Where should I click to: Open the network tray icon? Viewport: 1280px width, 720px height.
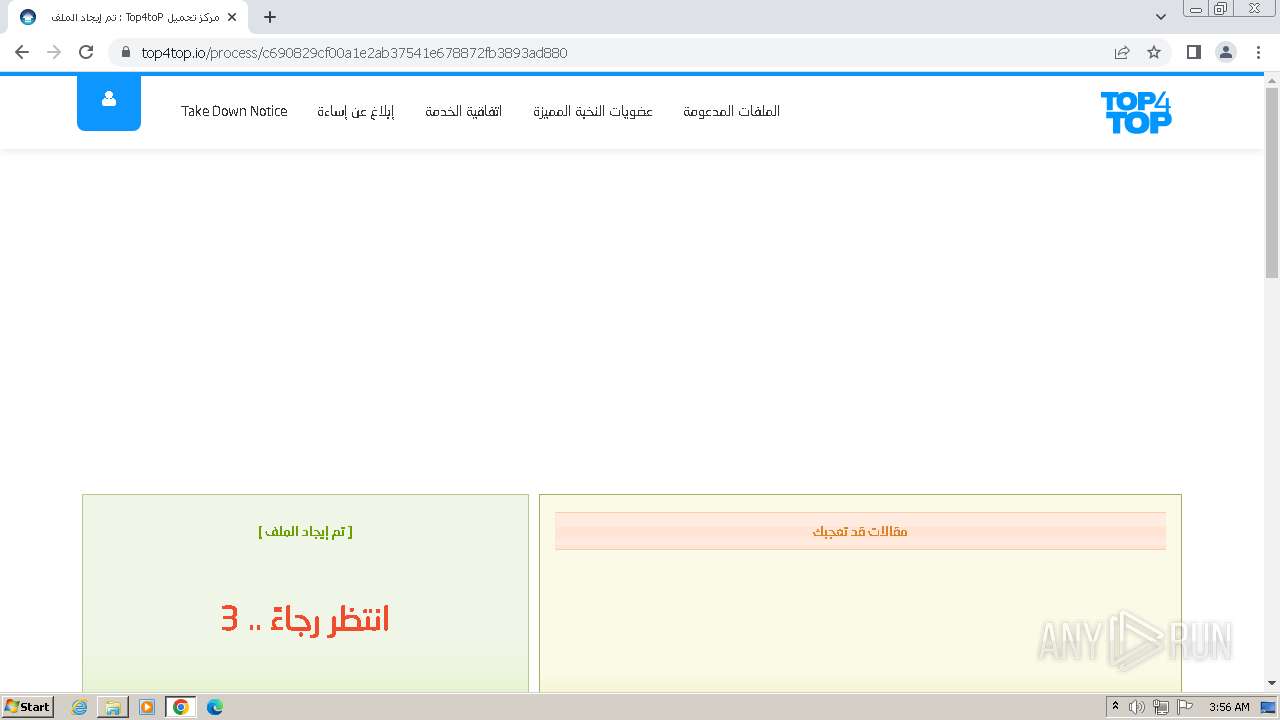(x=1161, y=707)
